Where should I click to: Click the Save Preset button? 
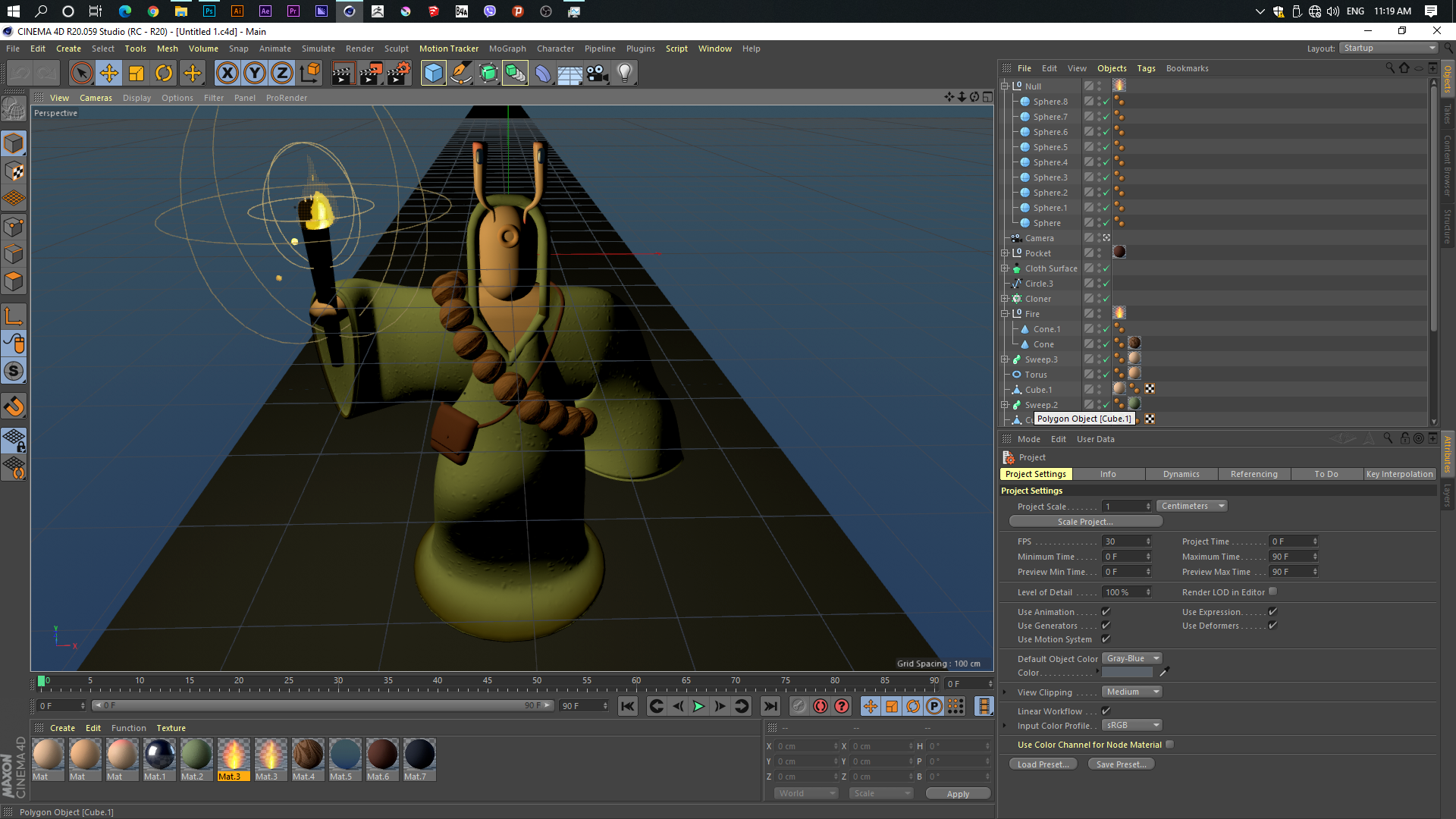pos(1121,764)
